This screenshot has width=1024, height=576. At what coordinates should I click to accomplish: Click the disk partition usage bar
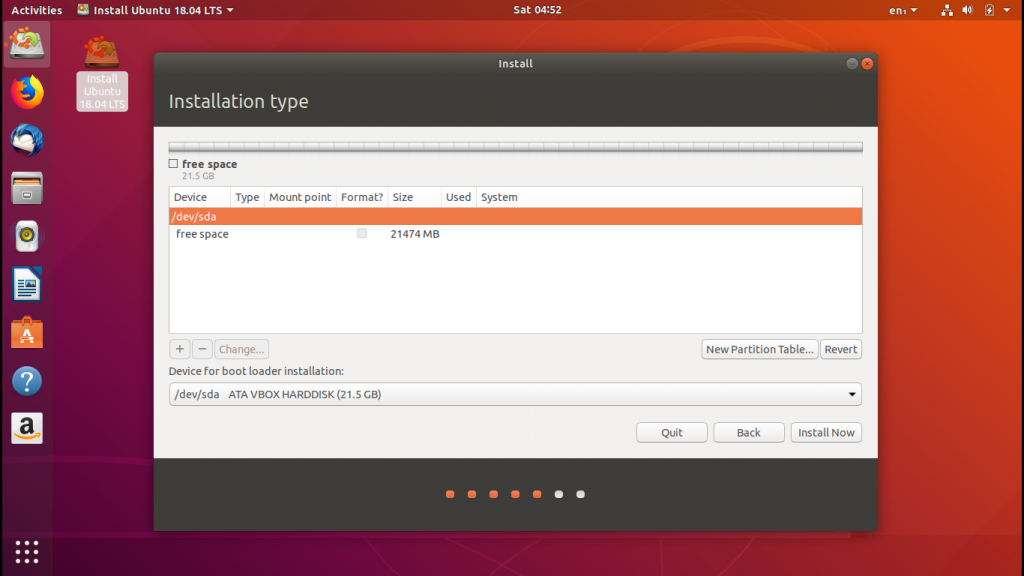(x=515, y=147)
